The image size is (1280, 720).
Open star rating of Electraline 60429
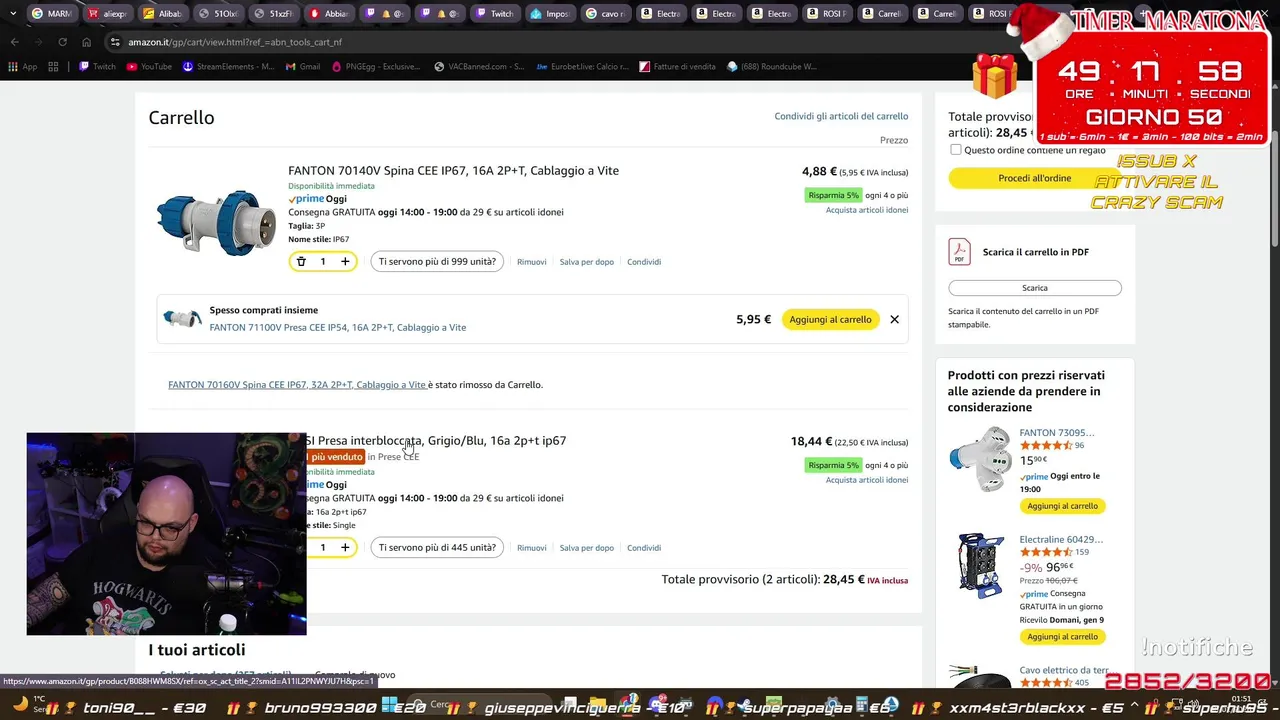click(x=1045, y=552)
